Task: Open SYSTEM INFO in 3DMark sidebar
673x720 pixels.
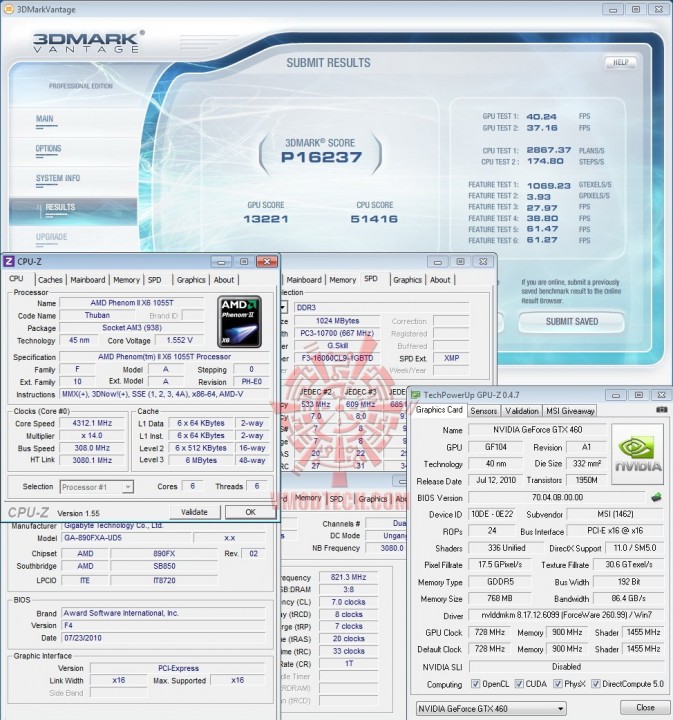Action: pyautogui.click(x=58, y=178)
